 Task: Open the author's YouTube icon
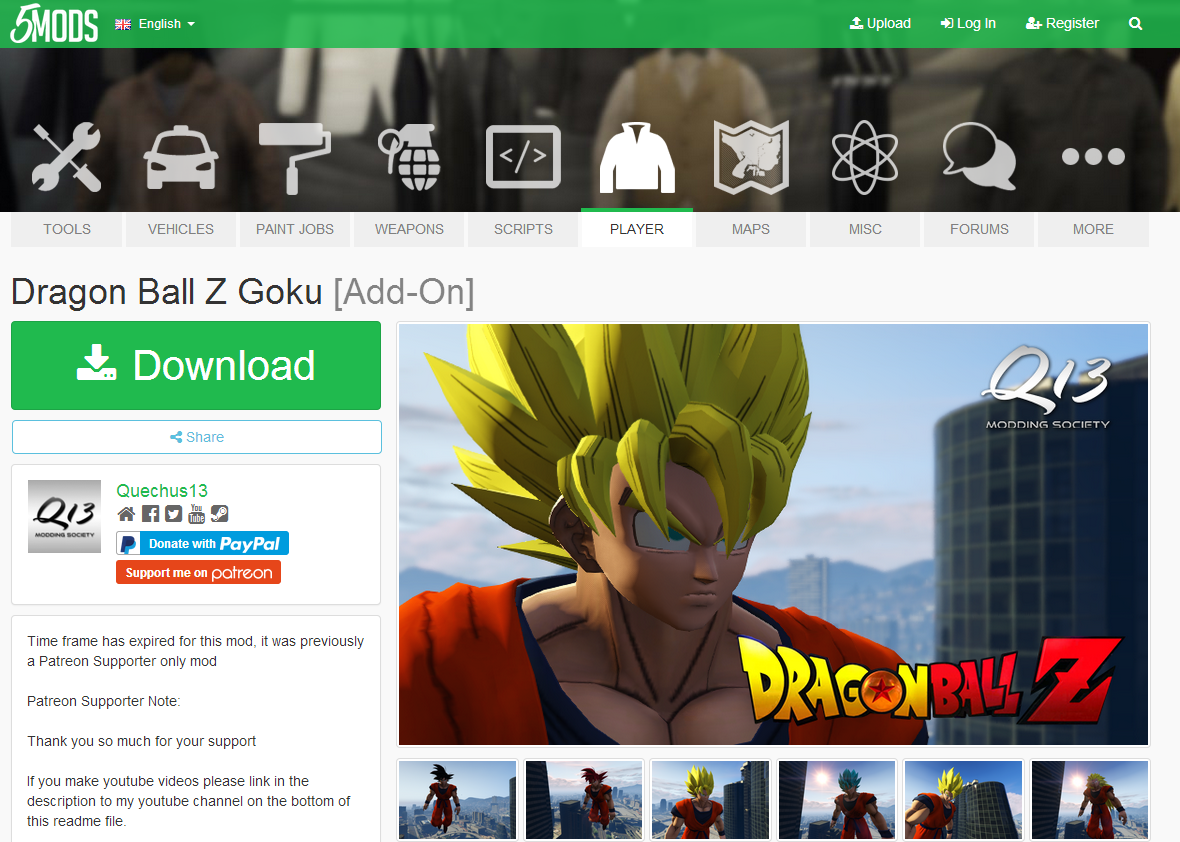(x=197, y=514)
